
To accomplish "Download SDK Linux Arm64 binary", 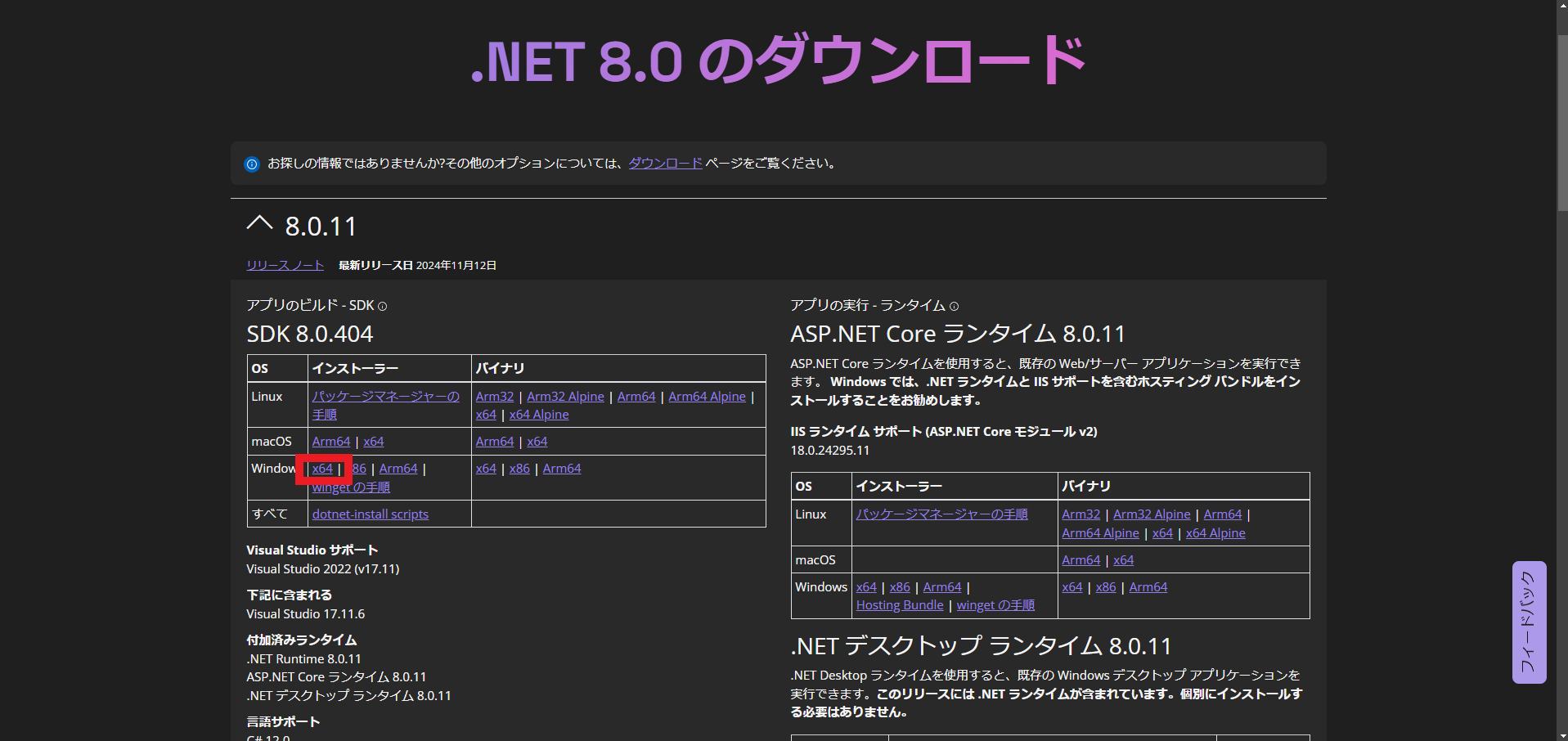I will click(x=636, y=396).
